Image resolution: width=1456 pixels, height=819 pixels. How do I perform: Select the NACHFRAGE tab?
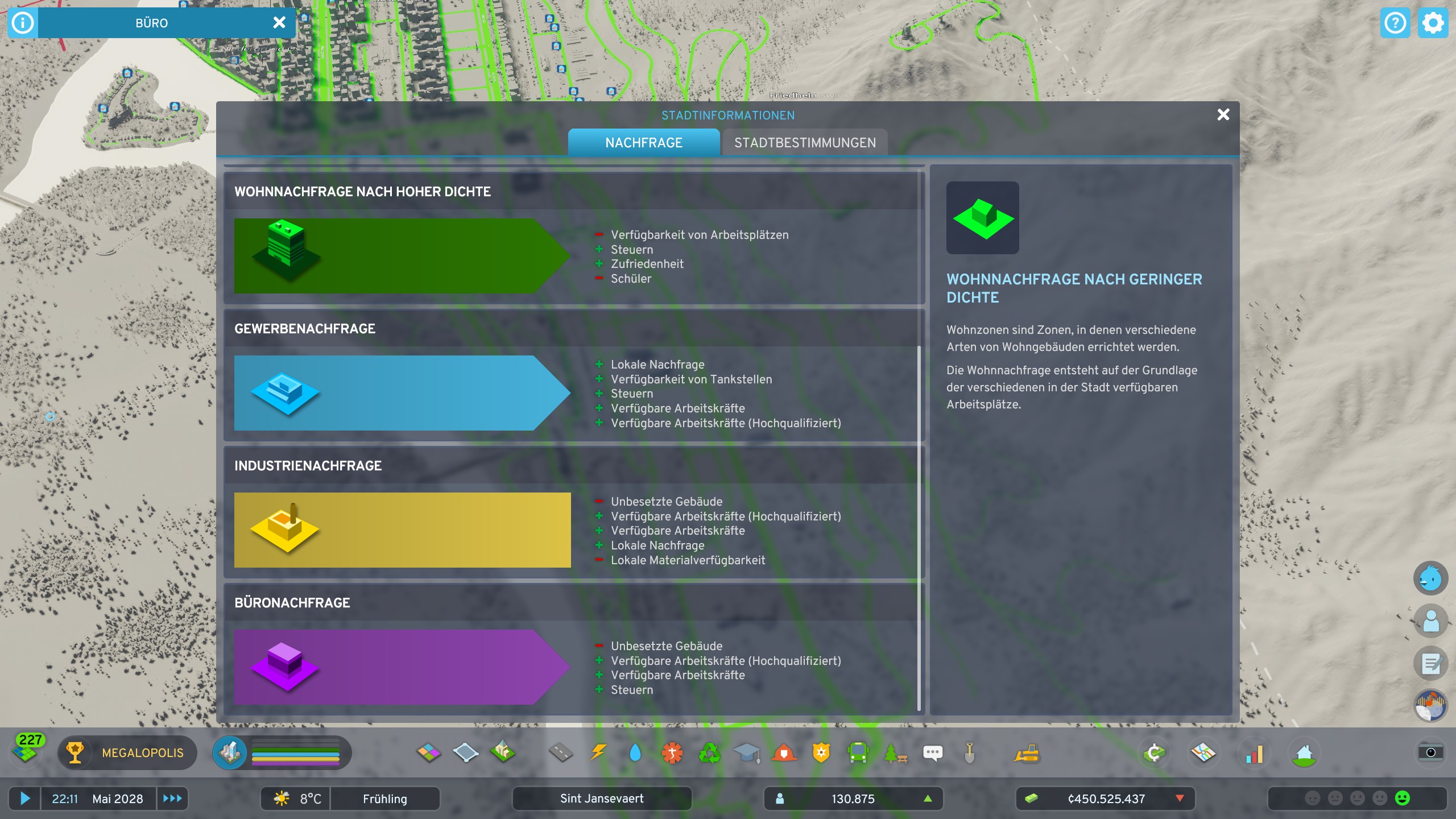[643, 142]
